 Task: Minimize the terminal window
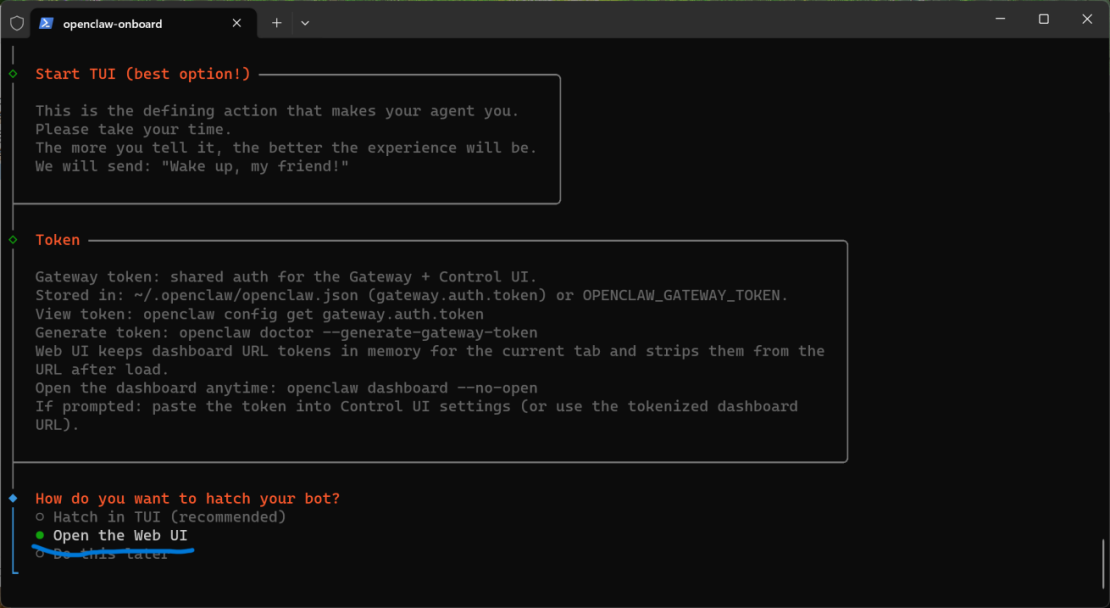997,20
